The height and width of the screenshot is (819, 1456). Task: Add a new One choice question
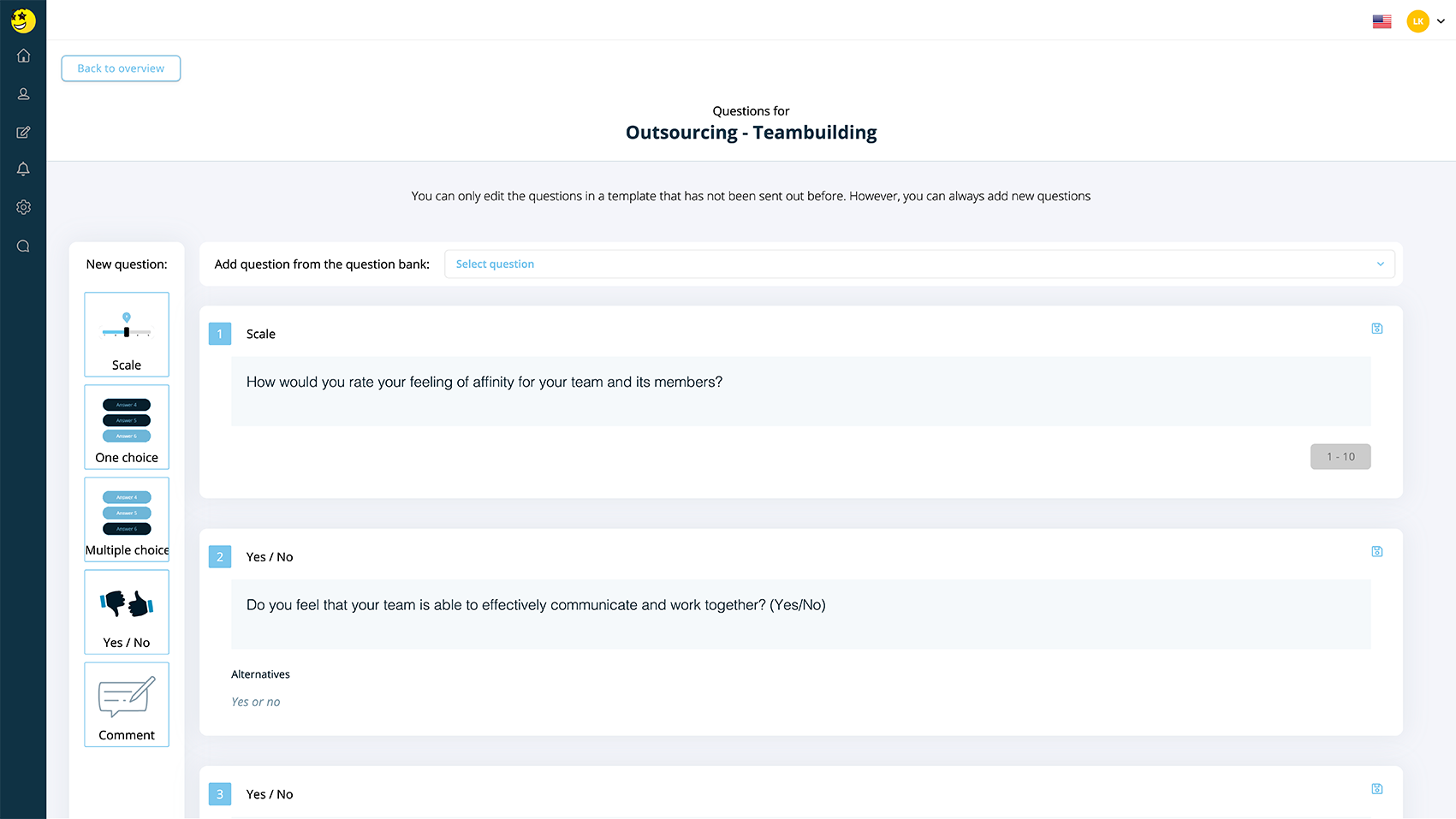[x=127, y=427]
